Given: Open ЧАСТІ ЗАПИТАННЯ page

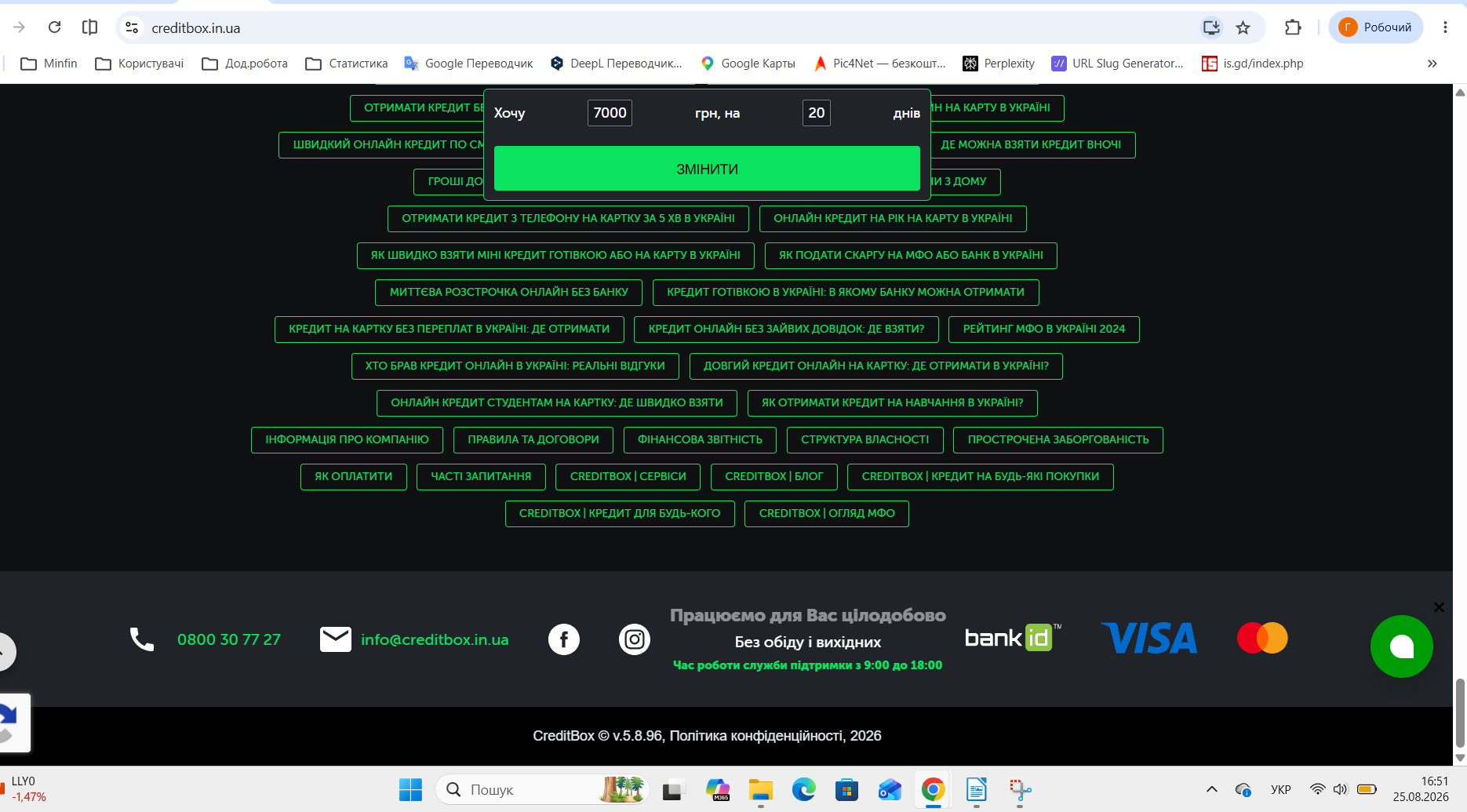Looking at the screenshot, I should click(x=481, y=477).
